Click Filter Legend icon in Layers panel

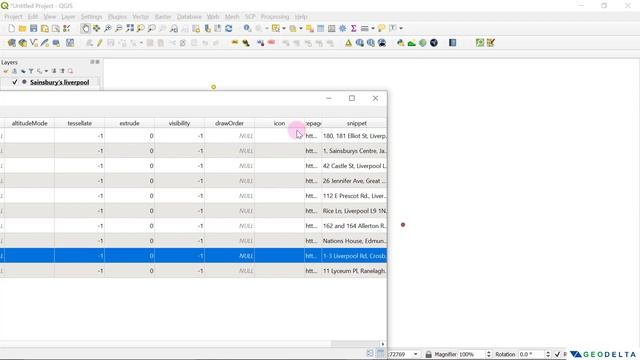click(x=31, y=71)
